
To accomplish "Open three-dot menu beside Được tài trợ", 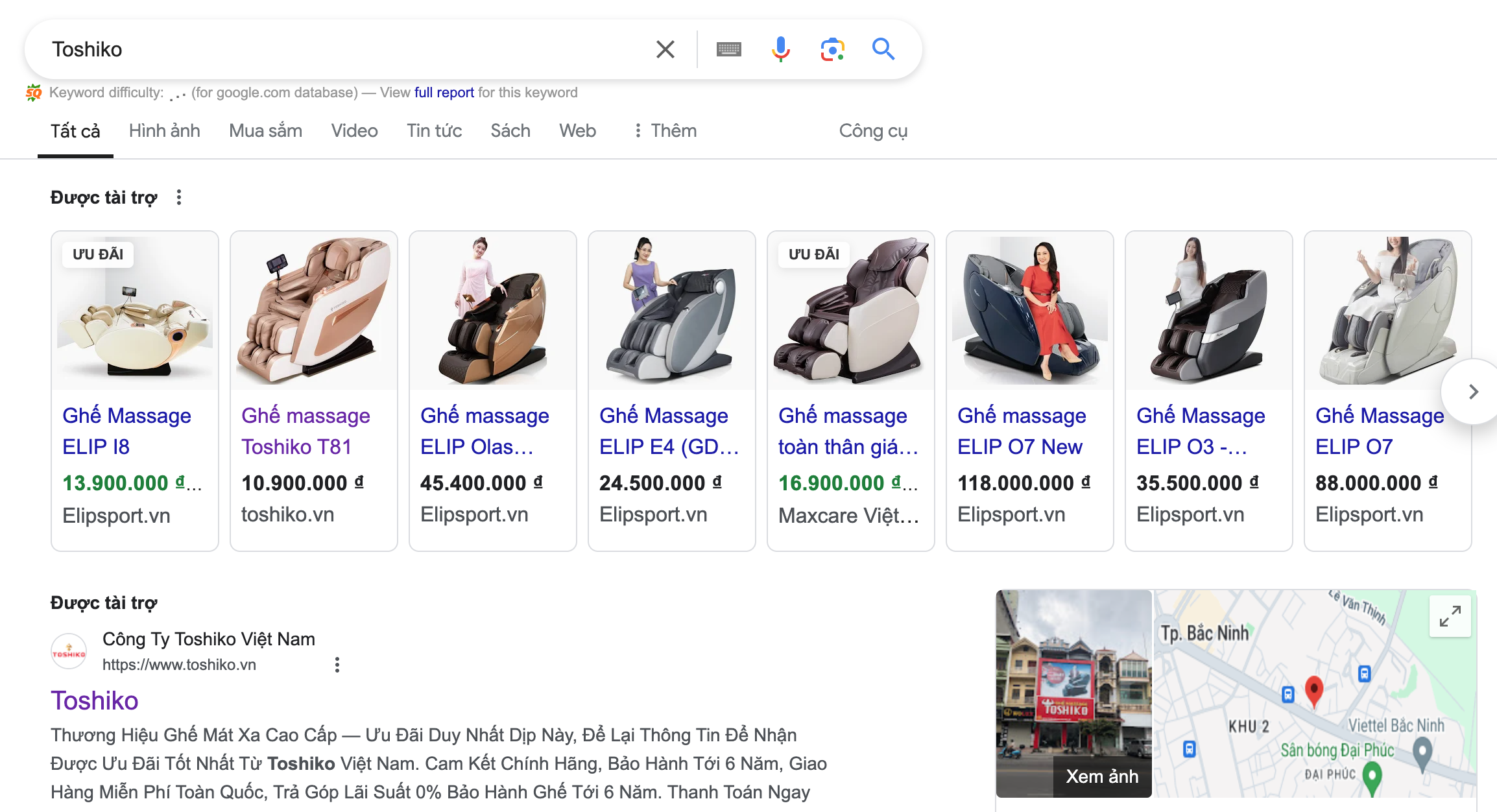I will coord(179,197).
